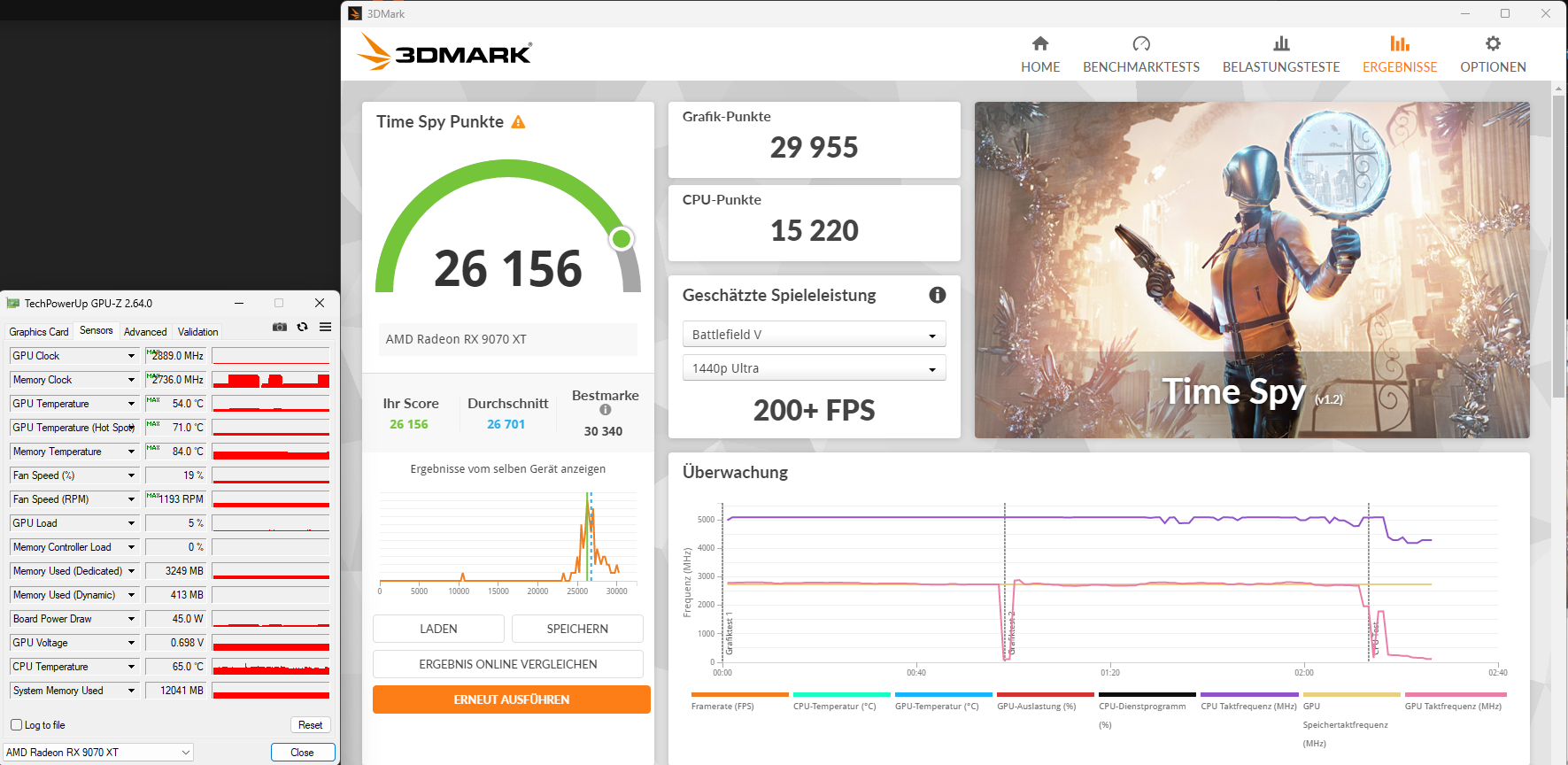Expand the GPU Clock sensor dropdown
The width and height of the screenshot is (1568, 765).
coord(131,356)
